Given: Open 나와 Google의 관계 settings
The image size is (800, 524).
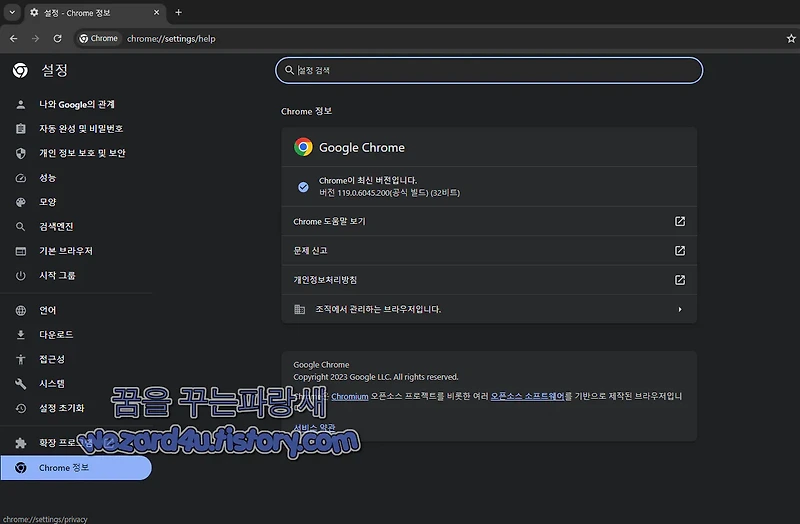Looking at the screenshot, I should (x=77, y=105).
